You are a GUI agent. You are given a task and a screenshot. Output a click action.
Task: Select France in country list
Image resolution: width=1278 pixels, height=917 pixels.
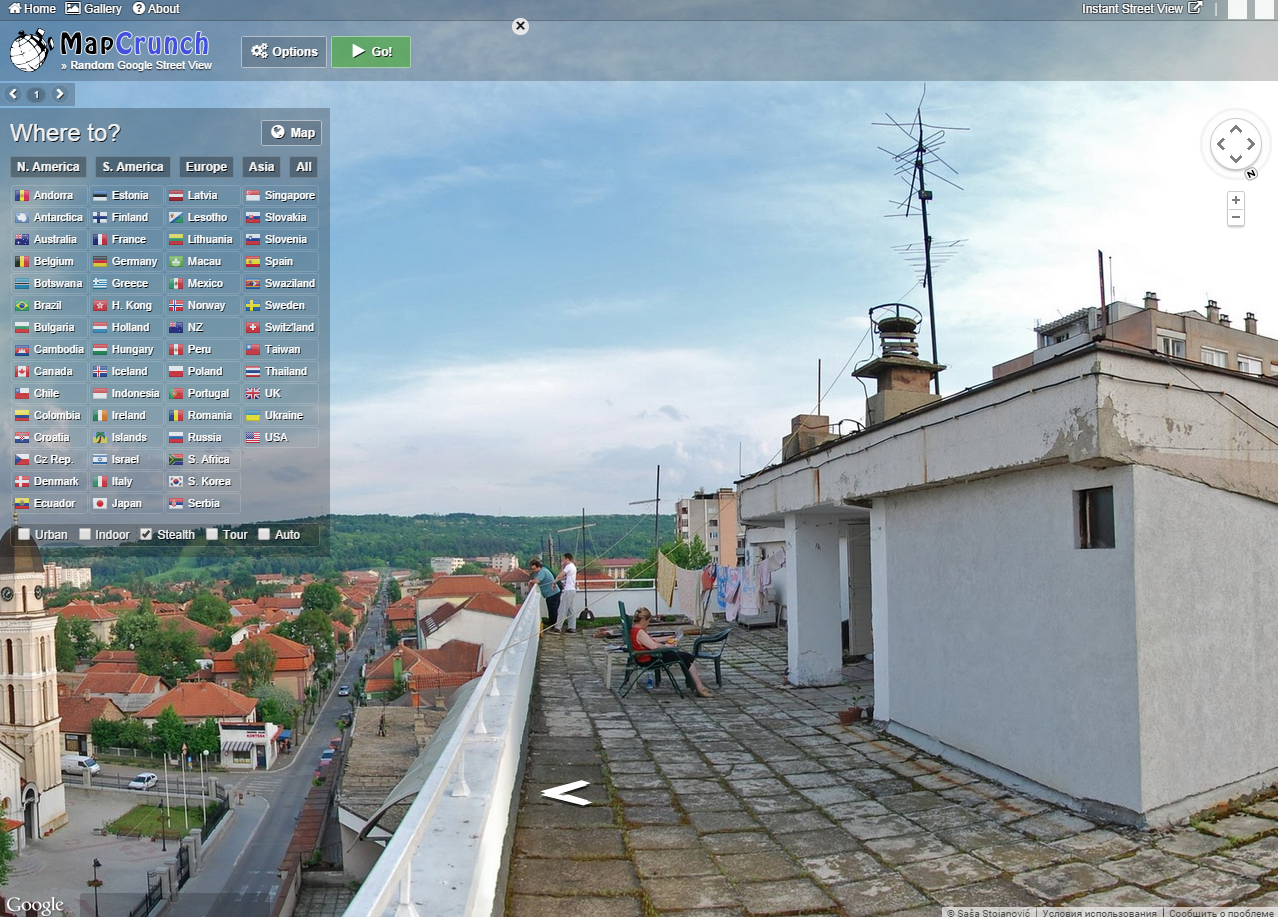126,240
